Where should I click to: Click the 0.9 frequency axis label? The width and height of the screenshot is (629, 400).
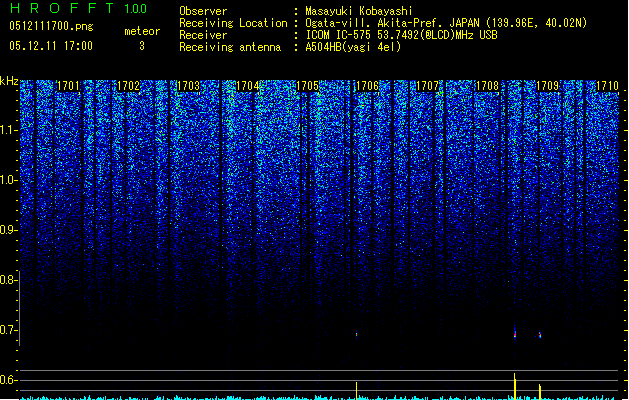[9, 230]
